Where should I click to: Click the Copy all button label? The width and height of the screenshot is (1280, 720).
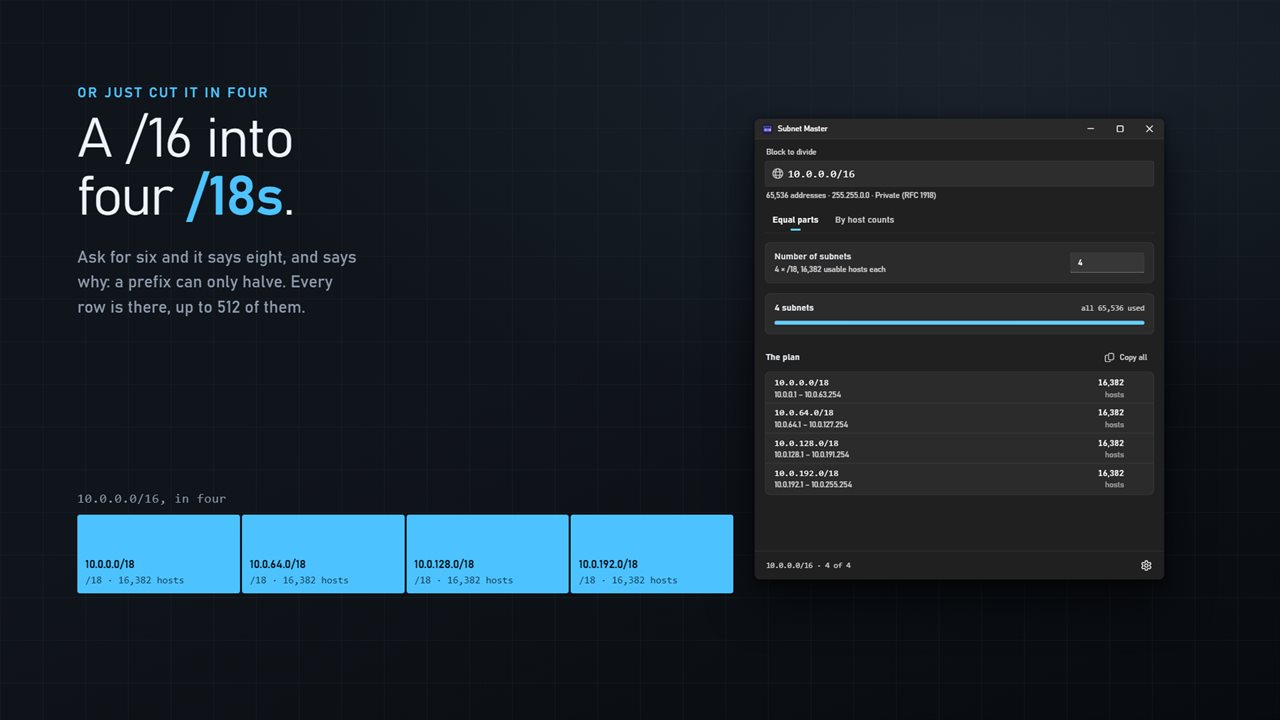[x=1133, y=357]
